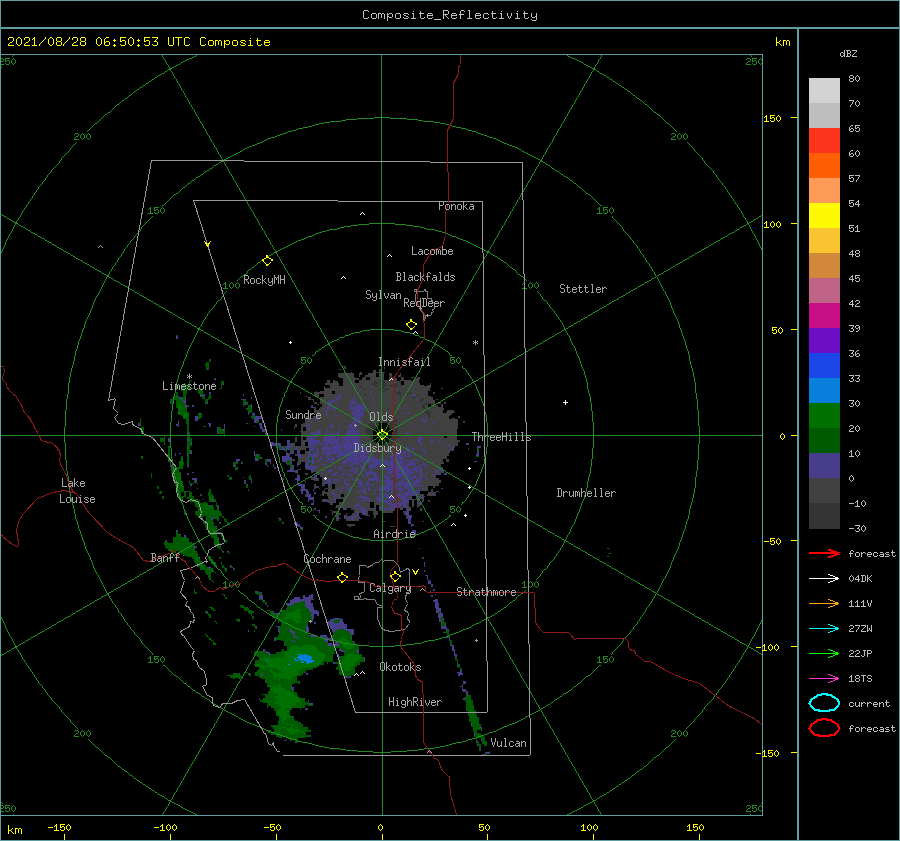Click the RockyMH label
Image resolution: width=900 pixels, height=841 pixels.
264,280
